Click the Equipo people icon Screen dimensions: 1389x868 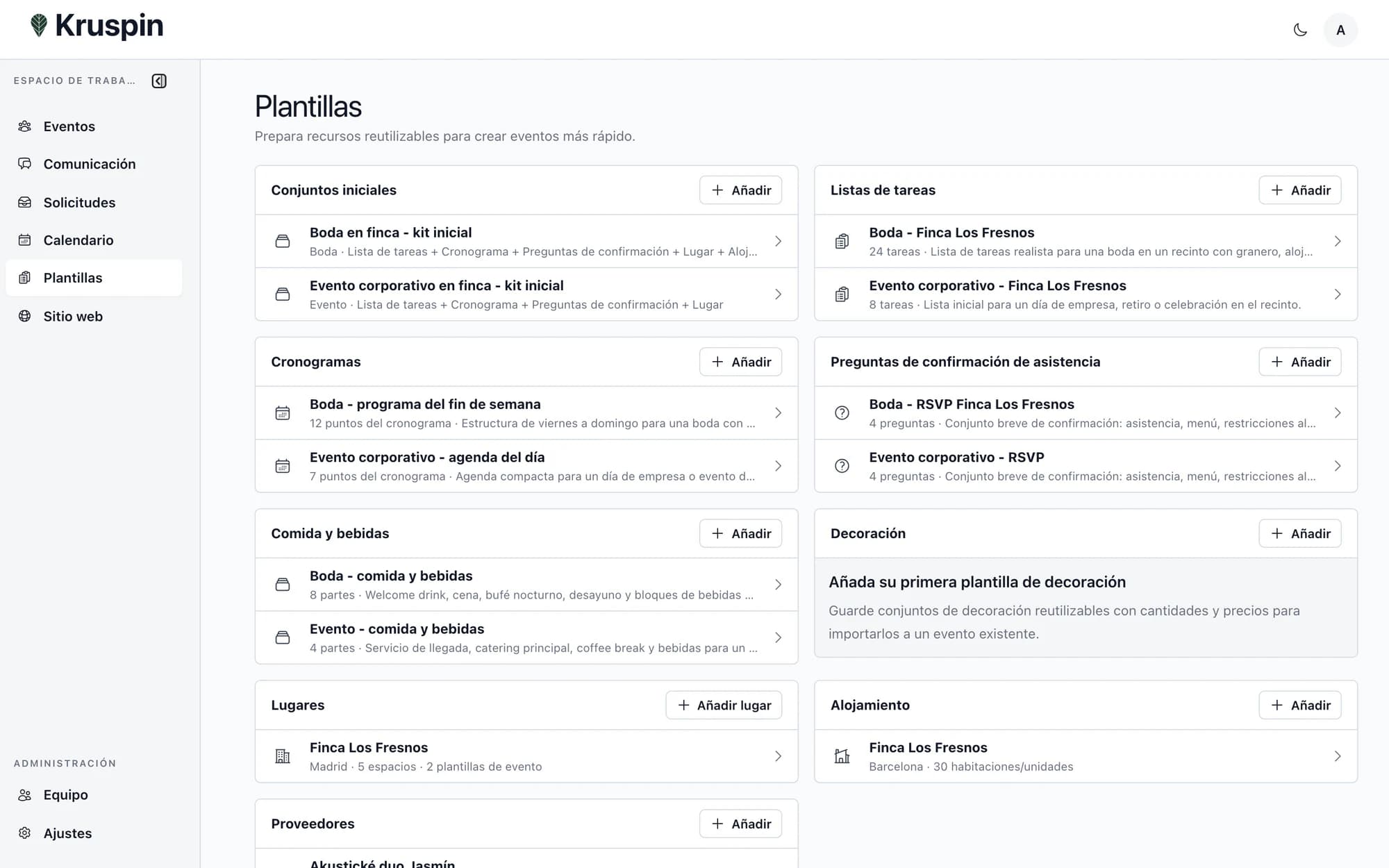click(25, 795)
